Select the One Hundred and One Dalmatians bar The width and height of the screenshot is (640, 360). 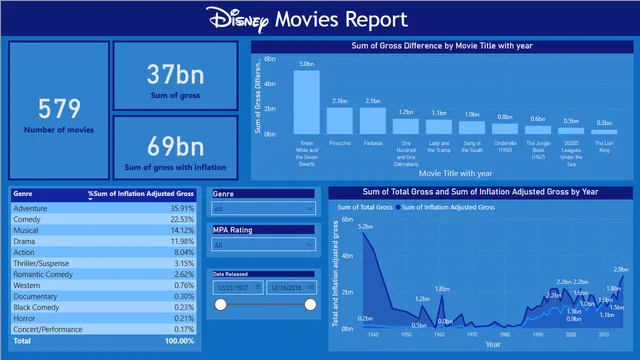coord(406,126)
